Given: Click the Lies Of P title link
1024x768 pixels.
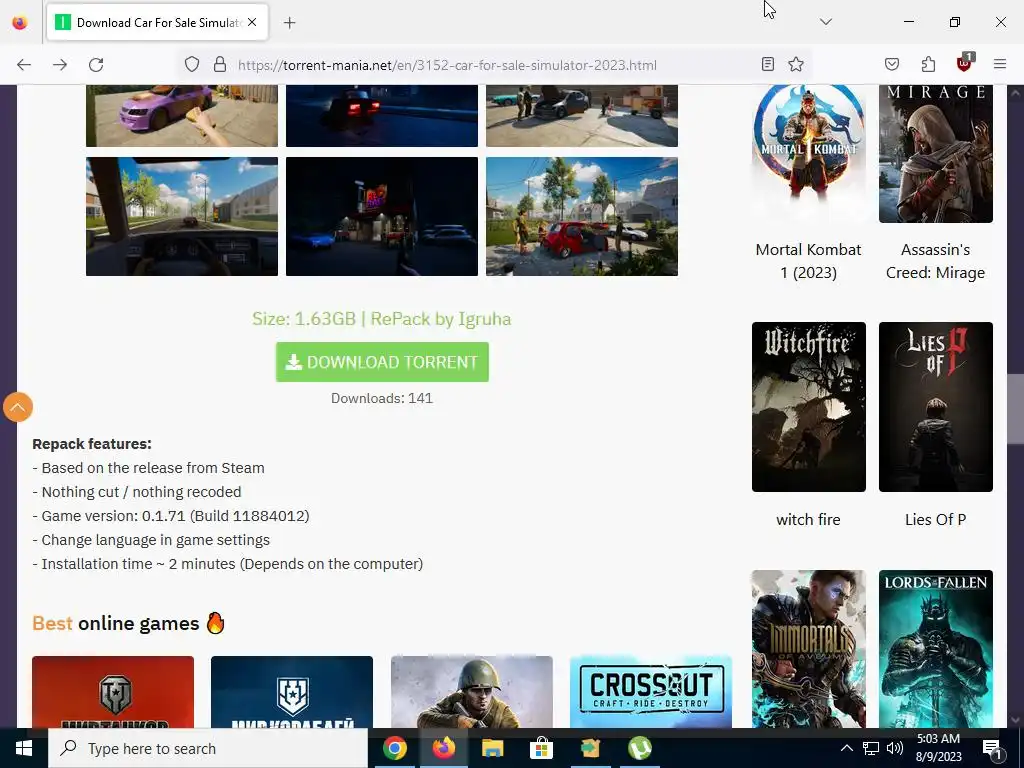Looking at the screenshot, I should 935,520.
